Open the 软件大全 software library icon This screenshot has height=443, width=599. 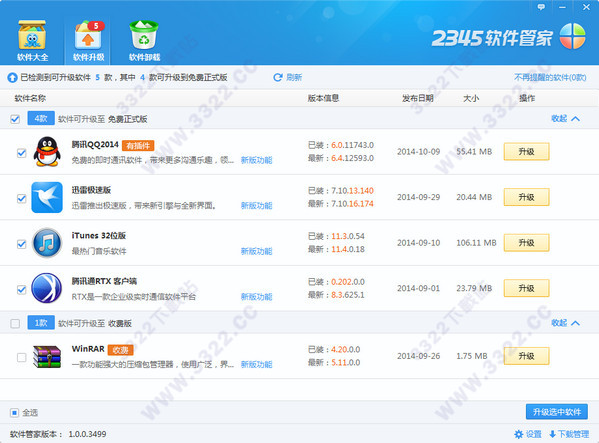click(32, 35)
